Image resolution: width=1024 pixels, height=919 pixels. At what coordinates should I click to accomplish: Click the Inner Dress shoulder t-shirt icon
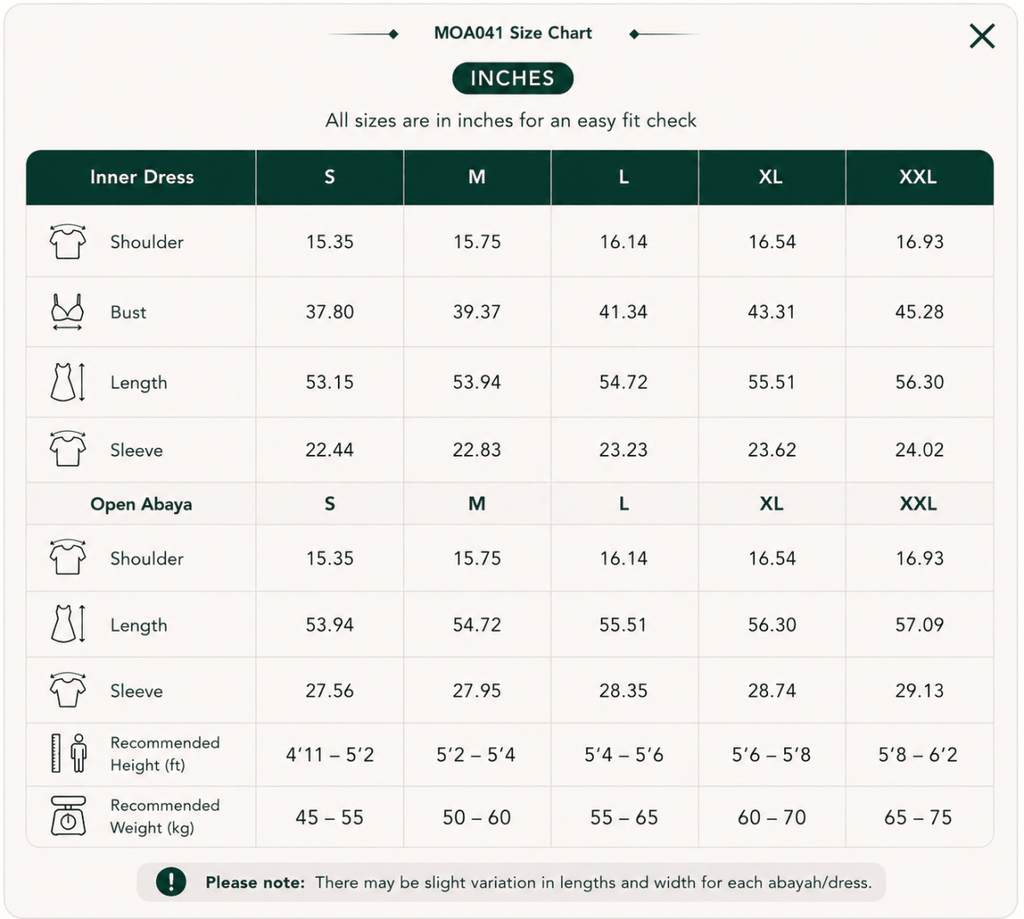pyautogui.click(x=68, y=241)
